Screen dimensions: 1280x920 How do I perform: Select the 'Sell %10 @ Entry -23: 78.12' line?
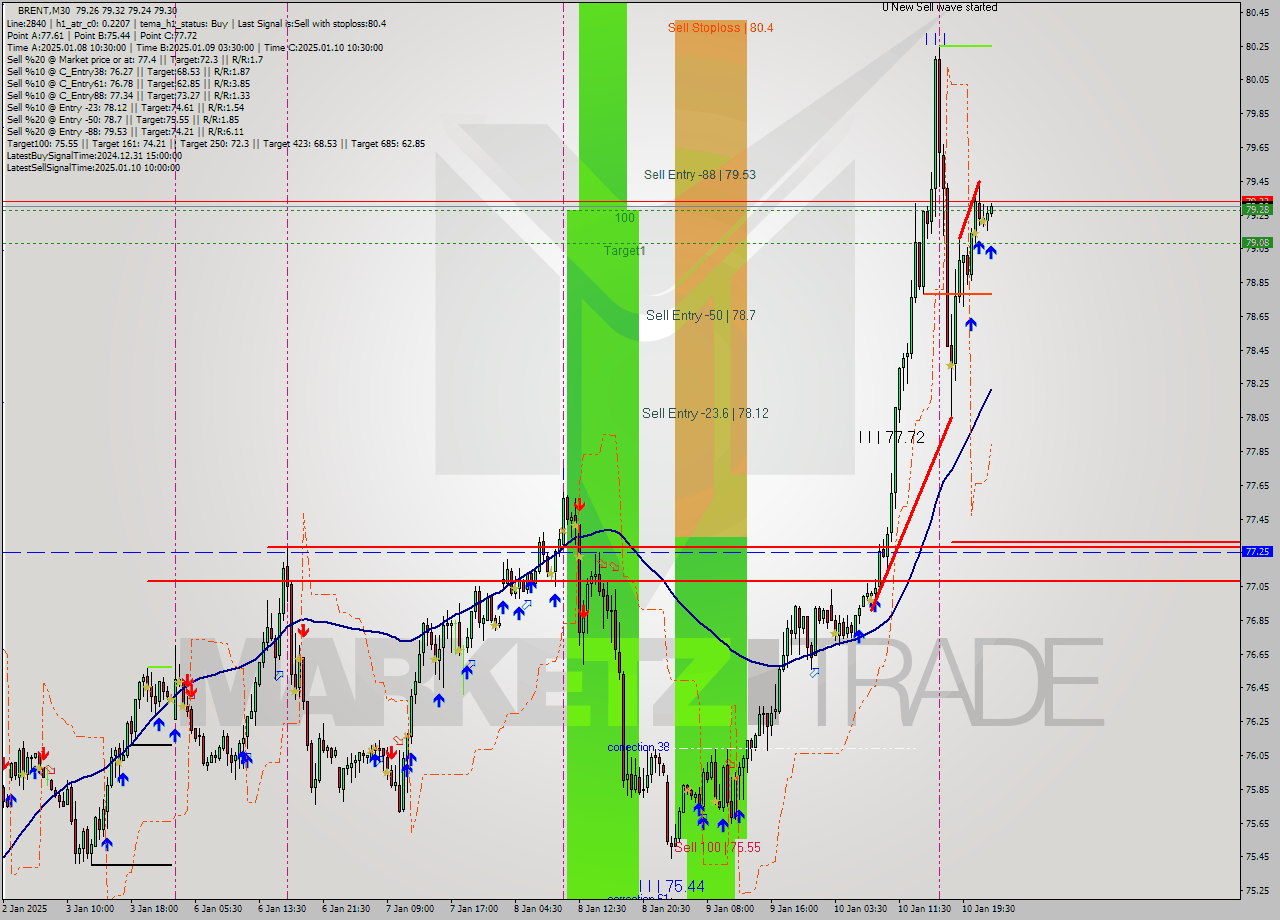coord(125,107)
